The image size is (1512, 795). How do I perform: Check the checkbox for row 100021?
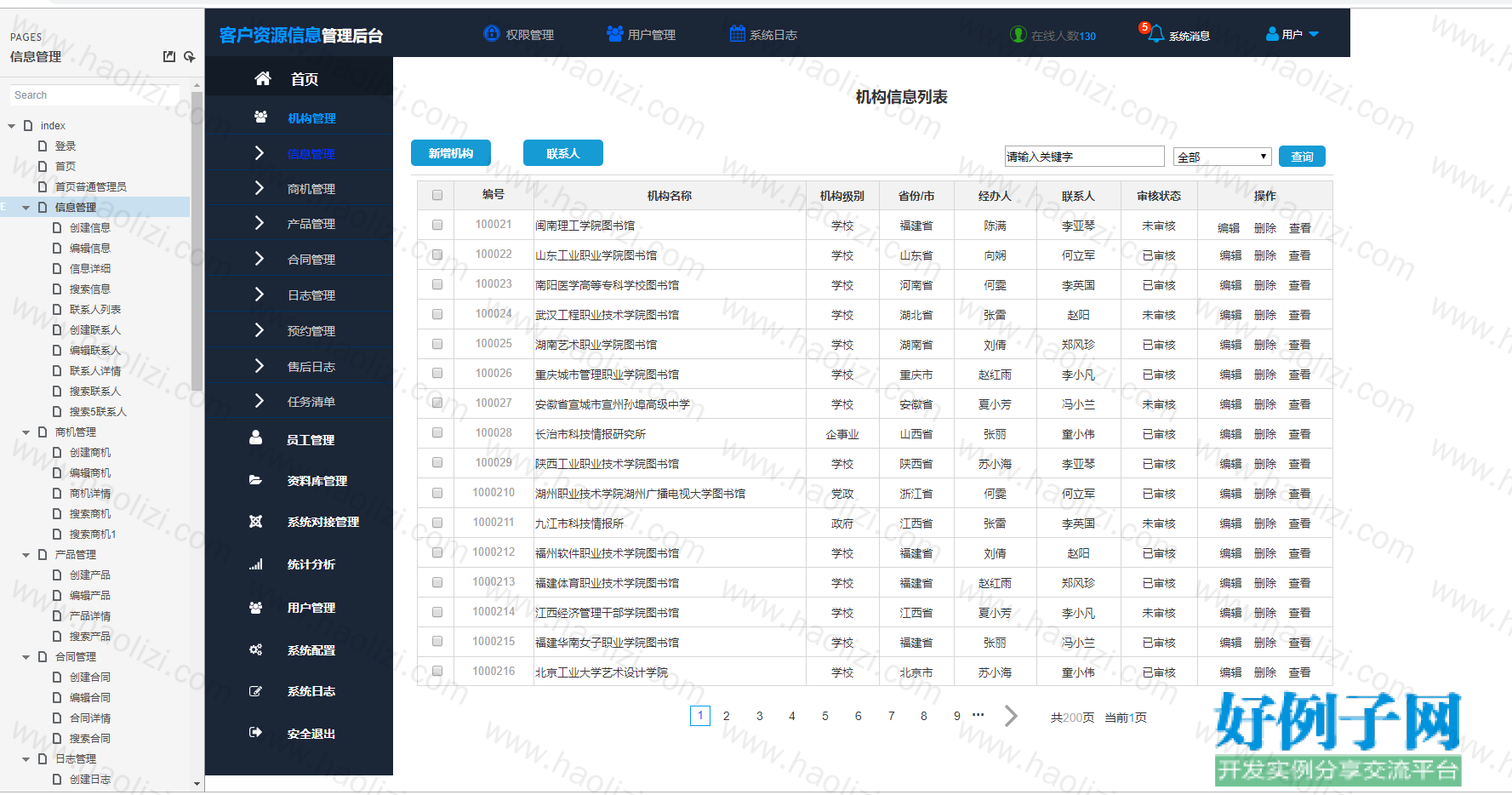pyautogui.click(x=437, y=225)
